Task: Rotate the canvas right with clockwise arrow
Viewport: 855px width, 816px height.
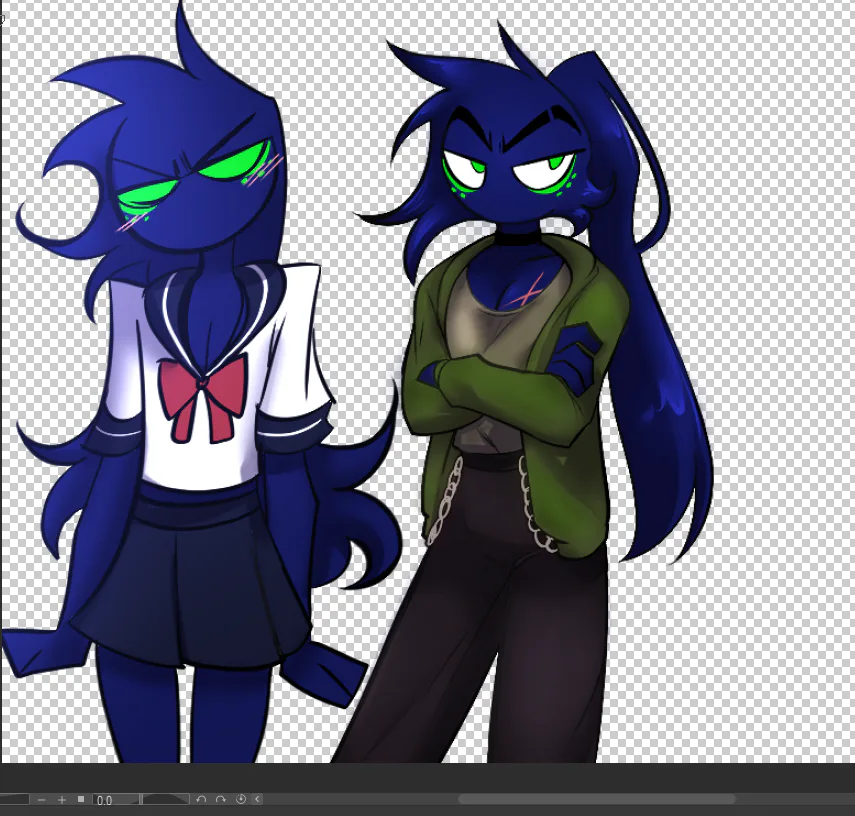Action: click(x=220, y=800)
